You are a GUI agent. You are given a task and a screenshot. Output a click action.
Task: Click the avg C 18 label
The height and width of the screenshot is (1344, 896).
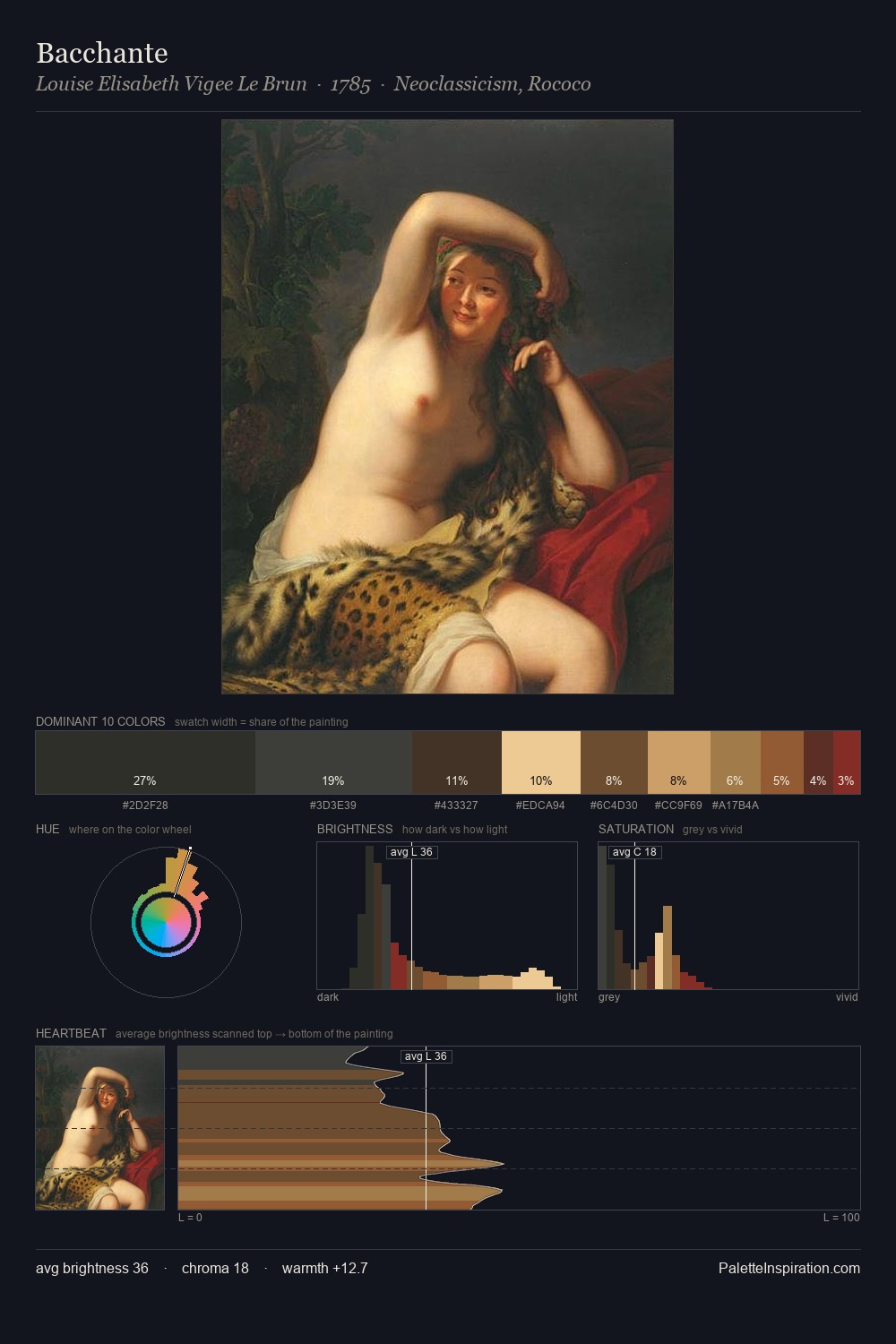pos(634,852)
